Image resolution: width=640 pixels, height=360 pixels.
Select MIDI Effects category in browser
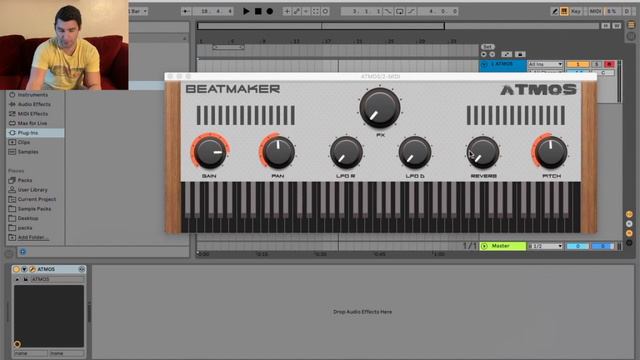click(33, 113)
